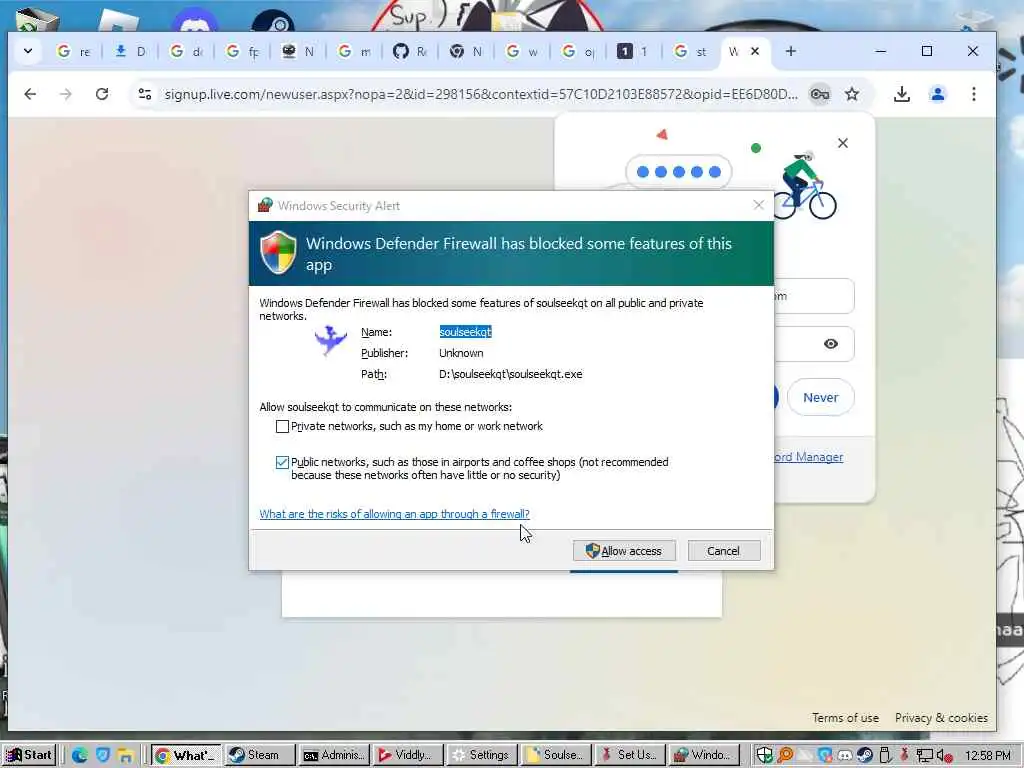This screenshot has height=768, width=1024.
Task: Open Steam tray icon
Action: coord(865,756)
